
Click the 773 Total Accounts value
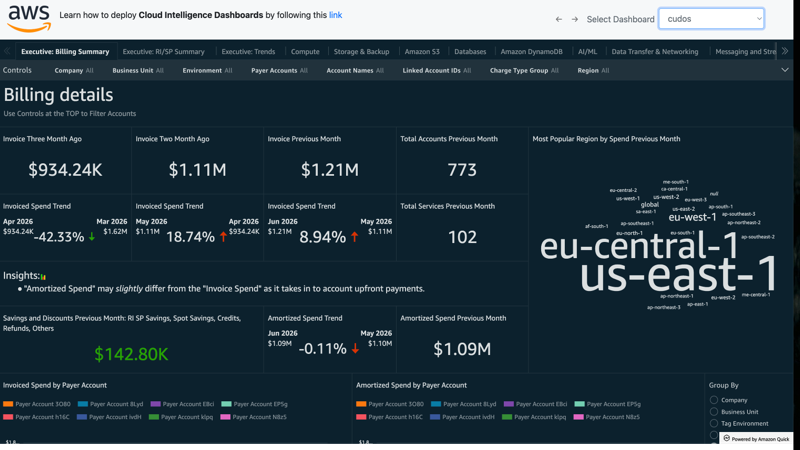462,170
